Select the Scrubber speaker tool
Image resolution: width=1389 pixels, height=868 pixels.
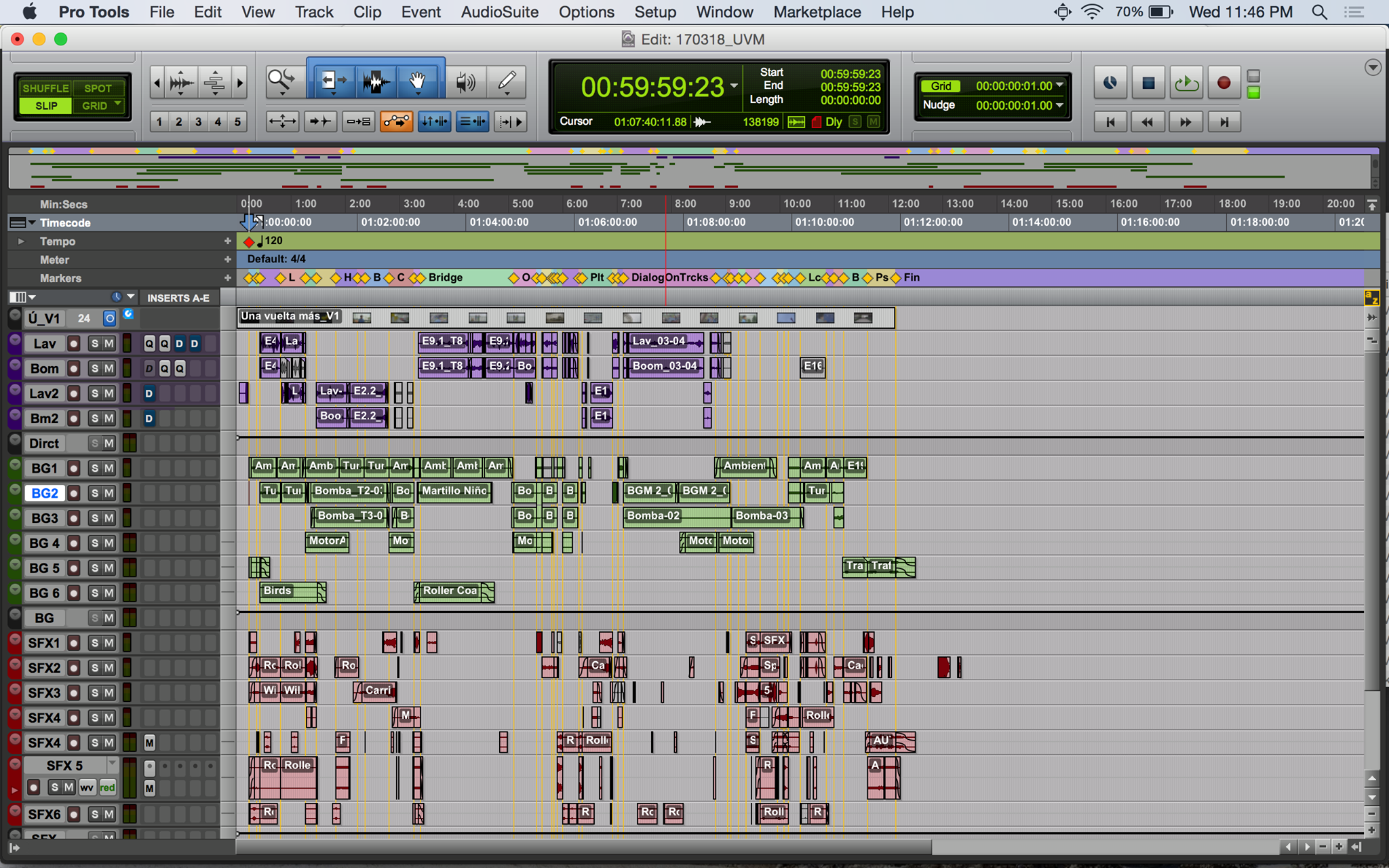coord(465,82)
